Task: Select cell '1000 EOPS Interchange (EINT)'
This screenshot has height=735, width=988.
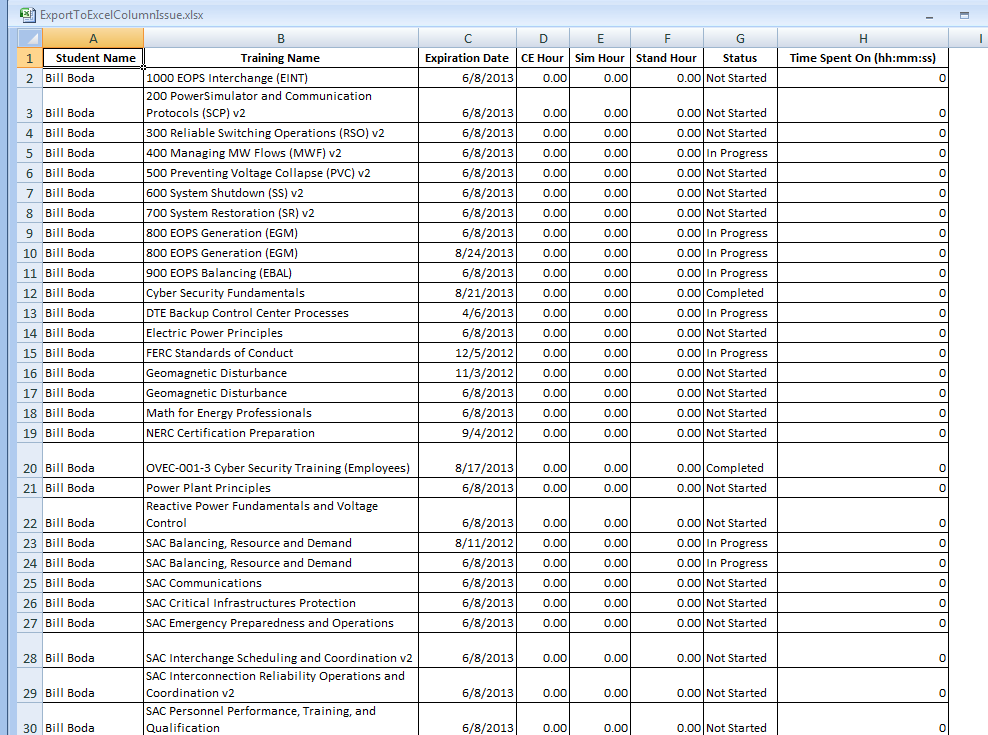Action: [281, 78]
